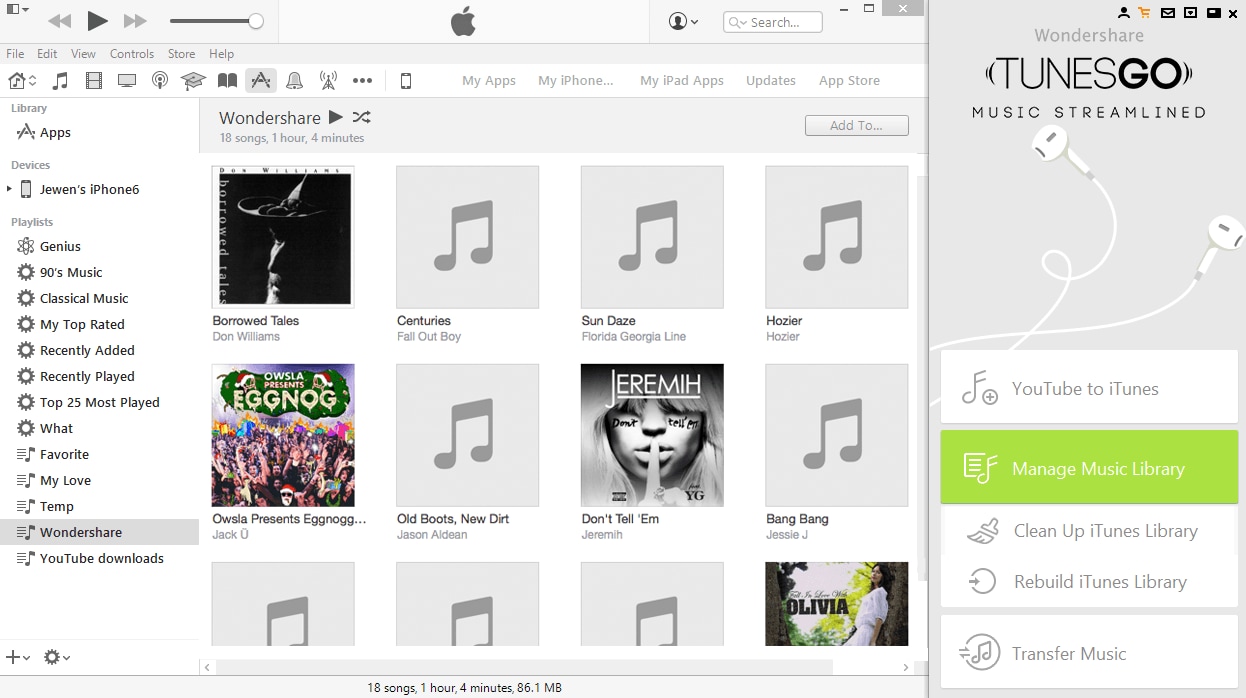Select Rebuild iTunes Library option
The image size is (1246, 698).
click(1089, 581)
